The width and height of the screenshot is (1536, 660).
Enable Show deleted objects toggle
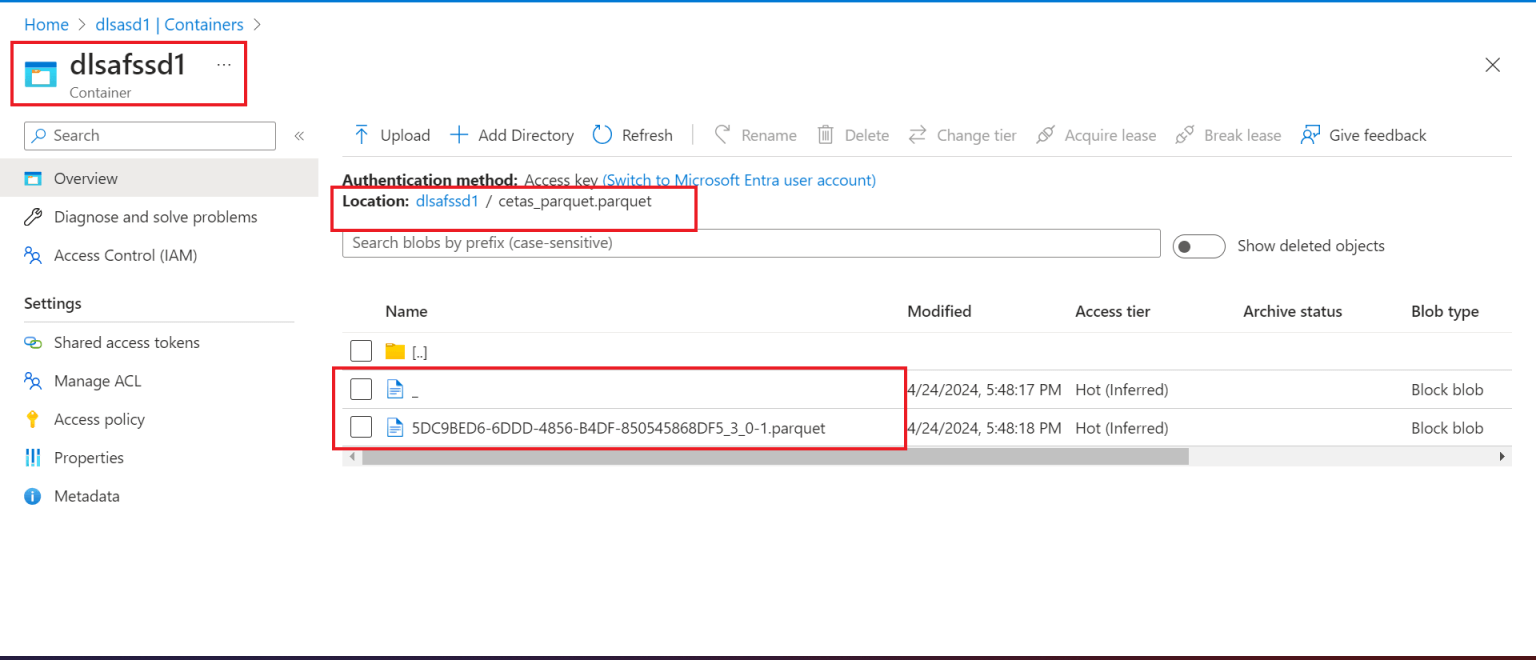click(1199, 246)
